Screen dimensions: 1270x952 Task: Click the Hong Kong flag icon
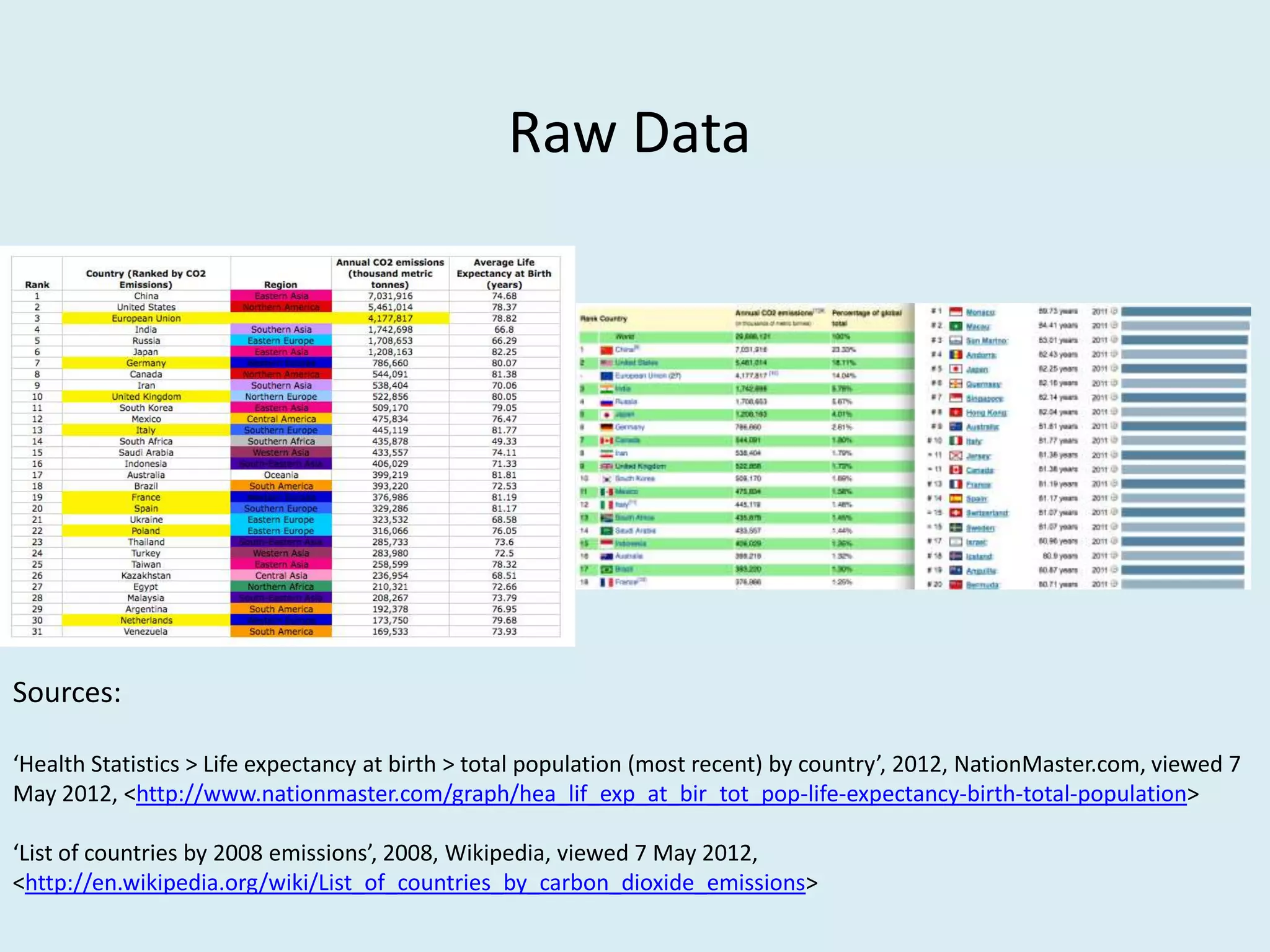(x=956, y=412)
